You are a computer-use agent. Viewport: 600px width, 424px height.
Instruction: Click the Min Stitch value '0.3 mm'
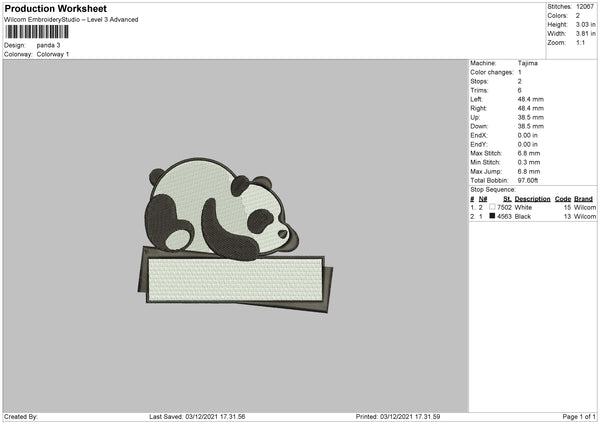(529, 162)
